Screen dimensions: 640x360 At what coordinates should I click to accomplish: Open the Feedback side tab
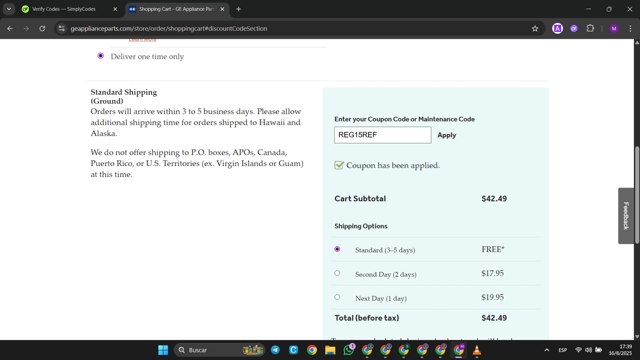pyautogui.click(x=626, y=216)
